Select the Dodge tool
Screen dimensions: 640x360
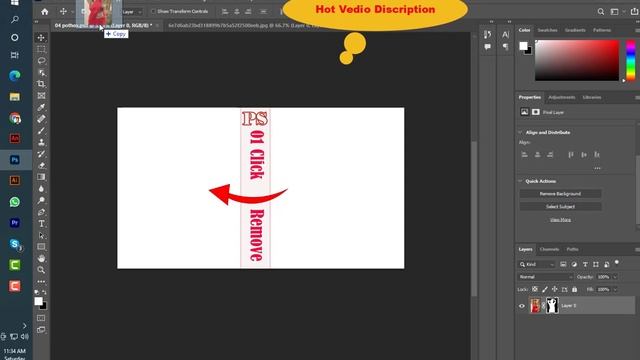[x=41, y=200]
